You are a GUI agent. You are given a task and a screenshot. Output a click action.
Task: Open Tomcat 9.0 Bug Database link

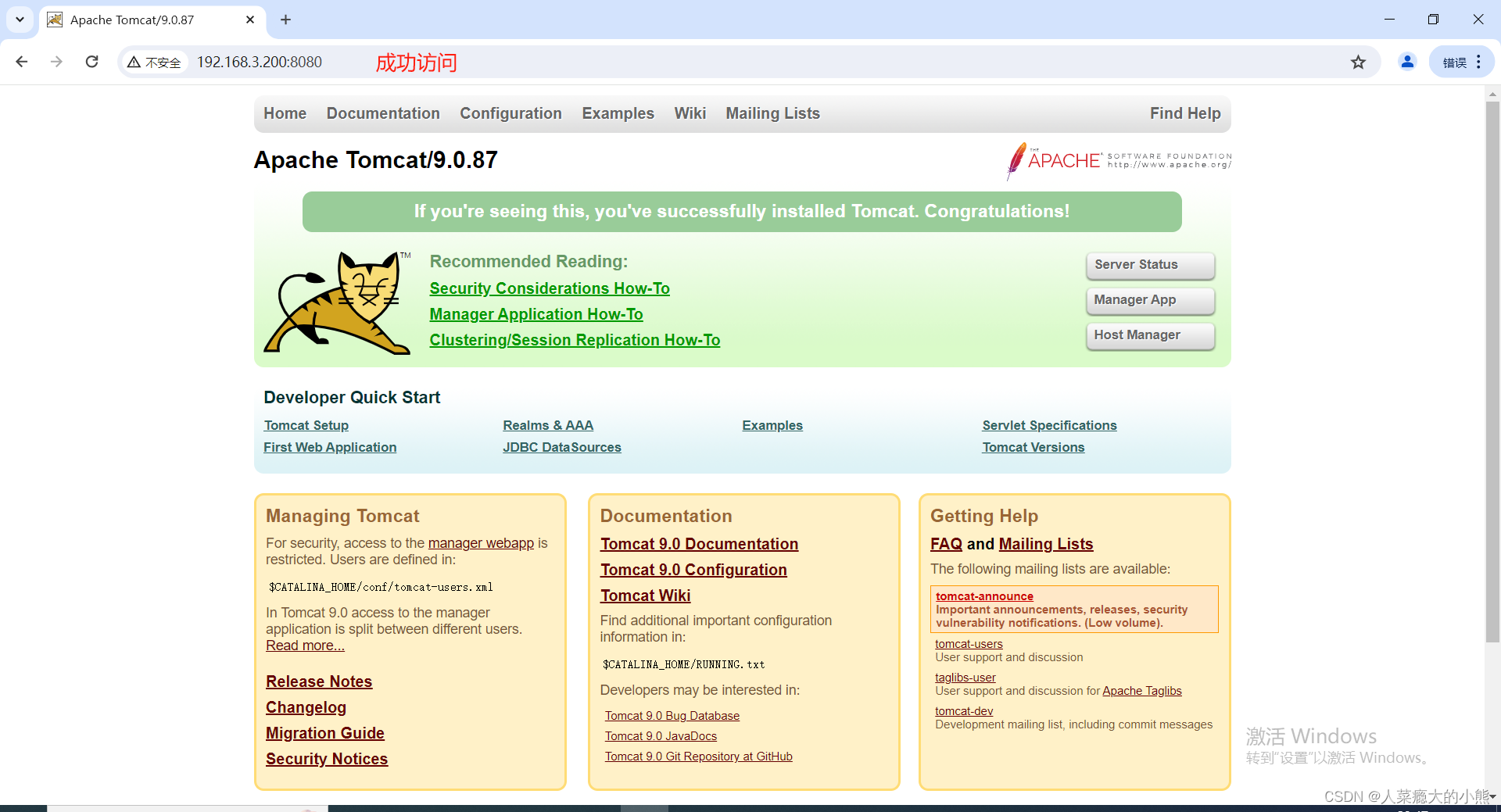pyautogui.click(x=672, y=716)
